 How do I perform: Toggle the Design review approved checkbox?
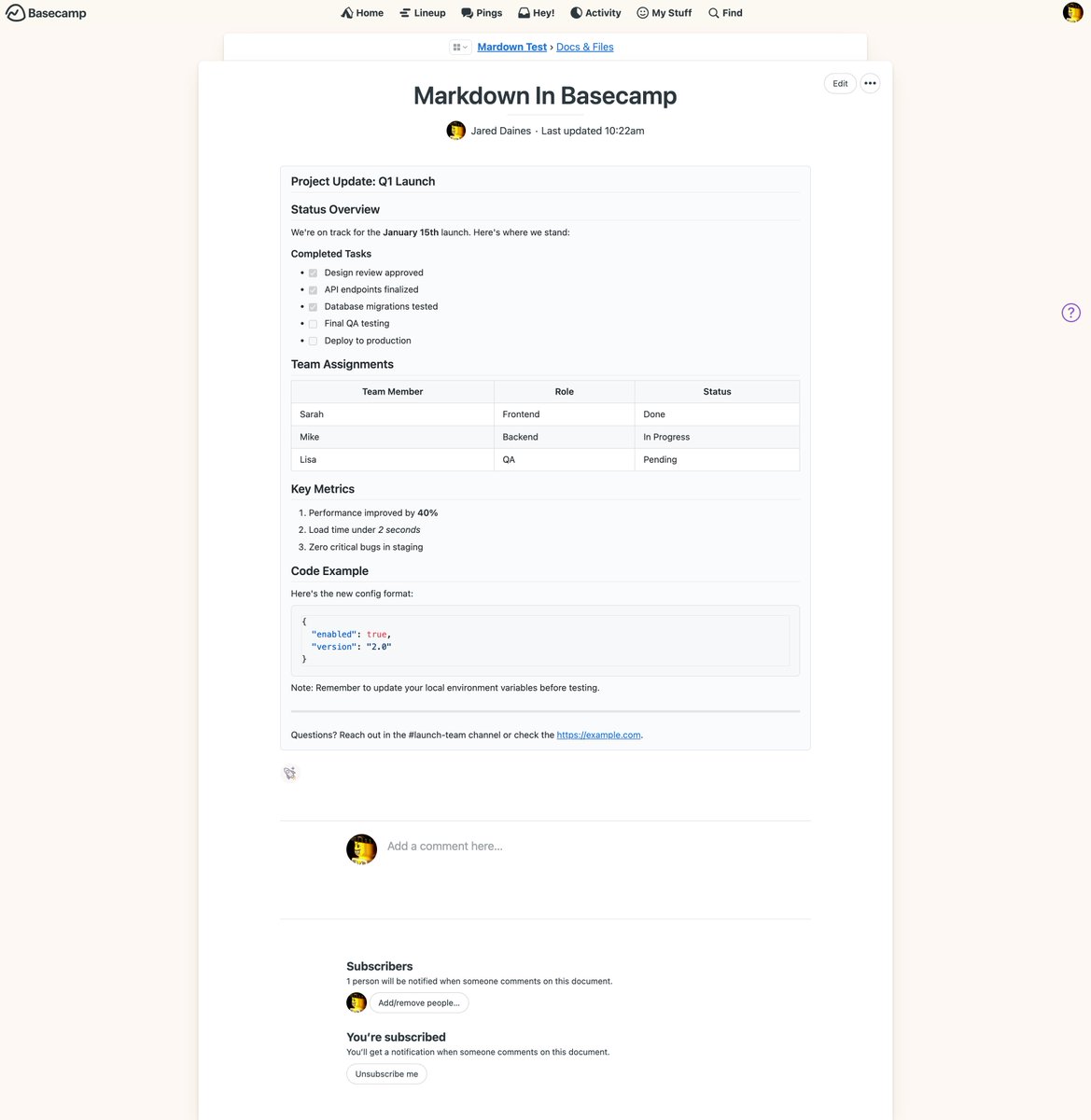[x=313, y=273]
